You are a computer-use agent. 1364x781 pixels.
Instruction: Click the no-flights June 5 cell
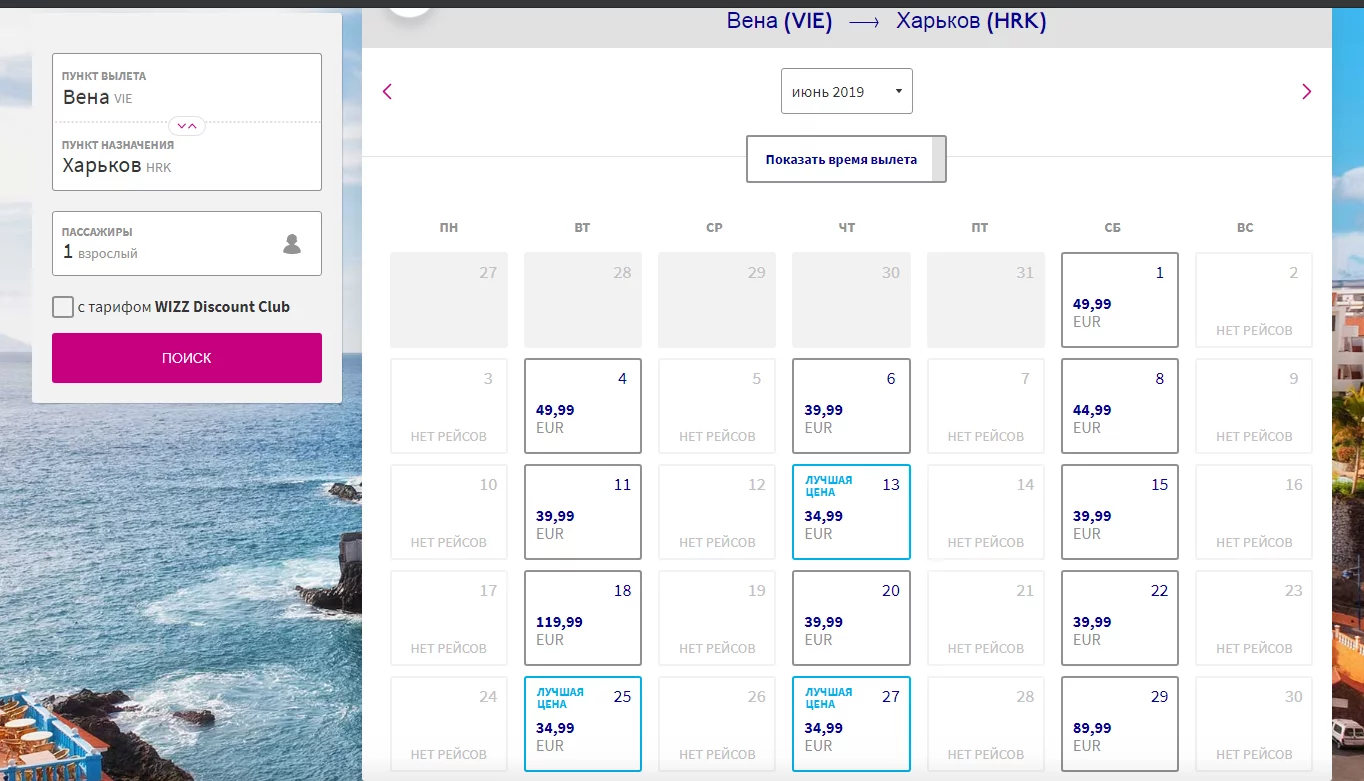(717, 406)
